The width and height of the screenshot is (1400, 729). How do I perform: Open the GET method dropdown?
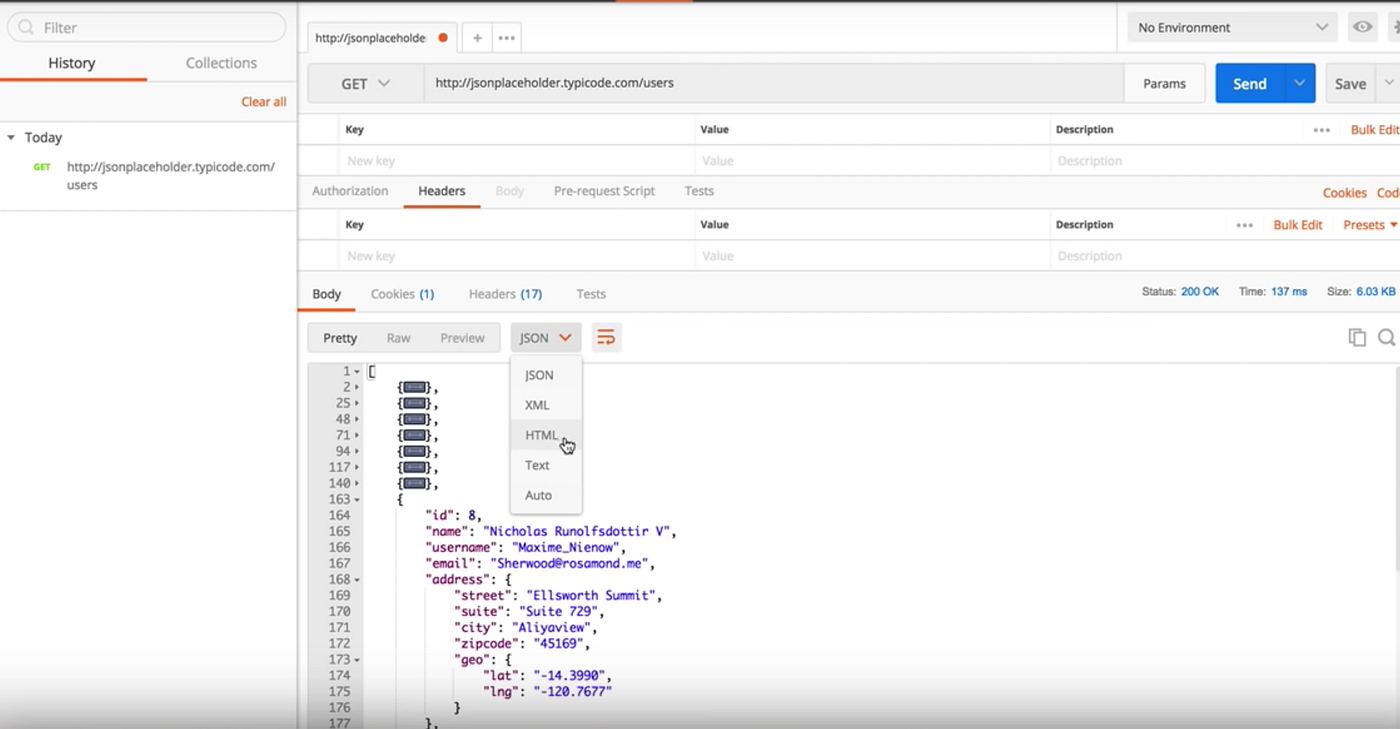(365, 83)
